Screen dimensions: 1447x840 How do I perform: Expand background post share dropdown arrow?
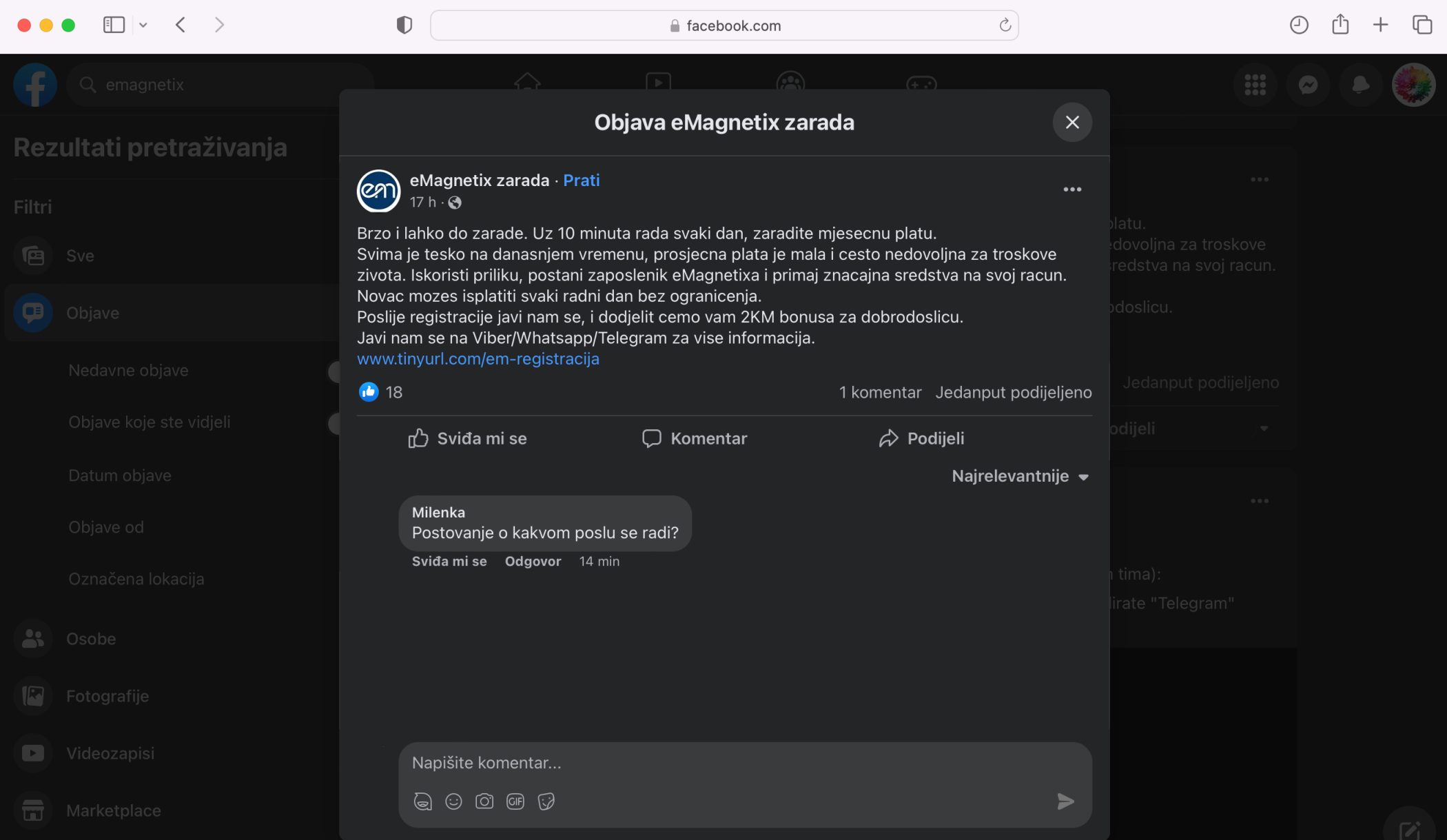[x=1264, y=429]
